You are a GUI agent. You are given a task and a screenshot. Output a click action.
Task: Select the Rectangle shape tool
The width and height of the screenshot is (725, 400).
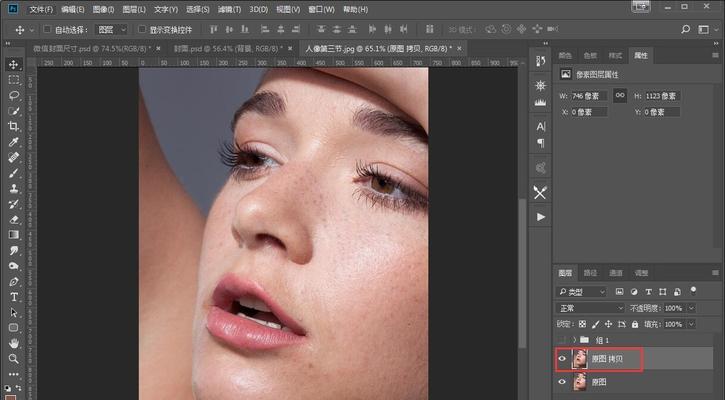coord(13,328)
